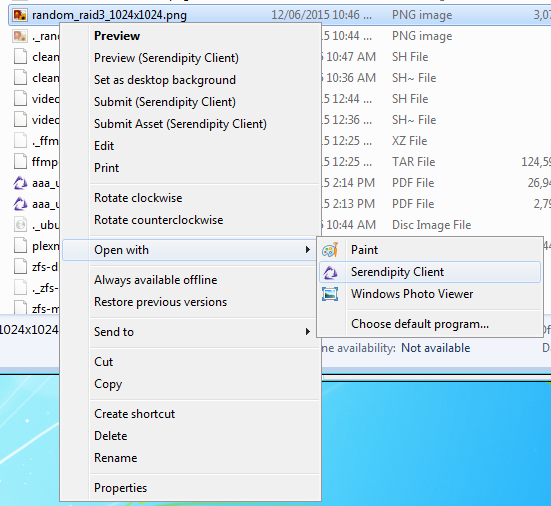Choose Set as desktop background
The height and width of the screenshot is (506, 551).
coord(165,80)
